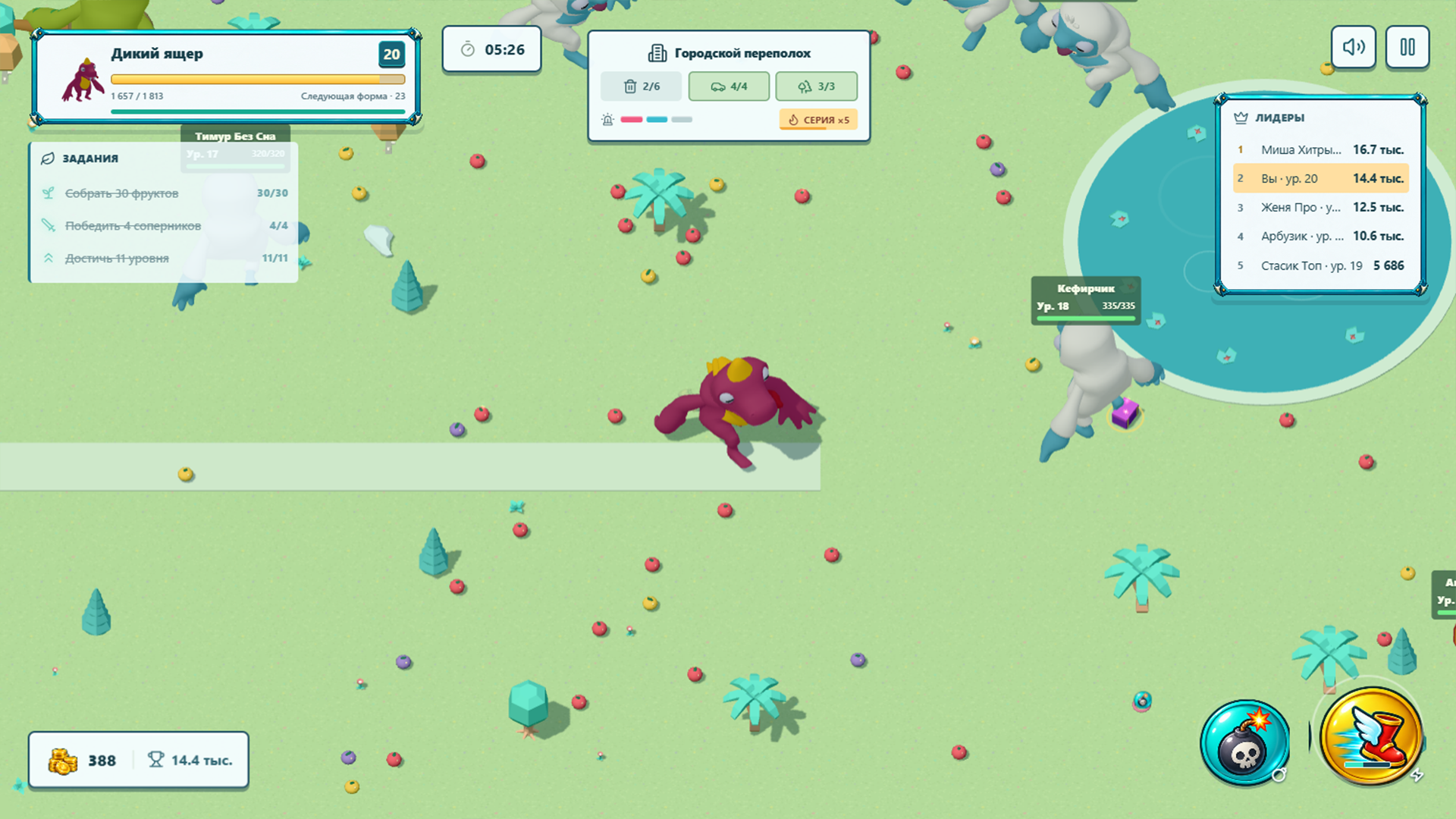Activate the skull bomb ability
1456x819 pixels.
(1244, 744)
